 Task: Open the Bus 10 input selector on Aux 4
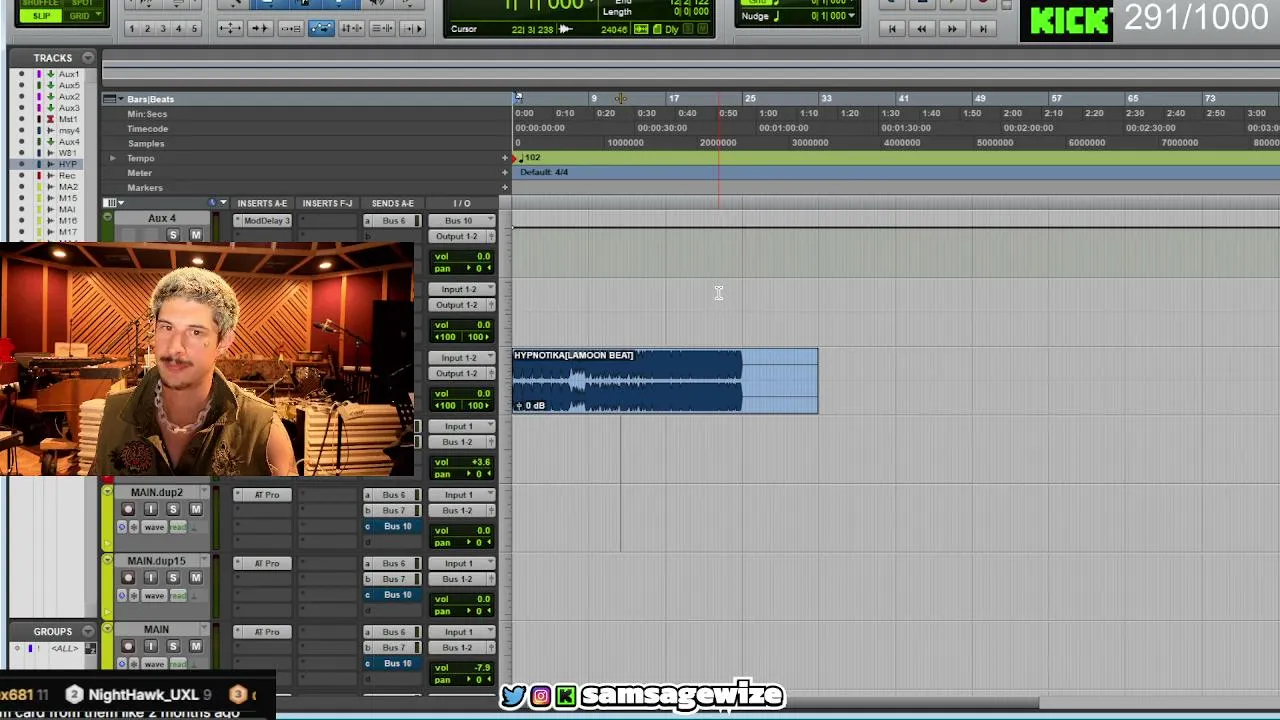[461, 220]
